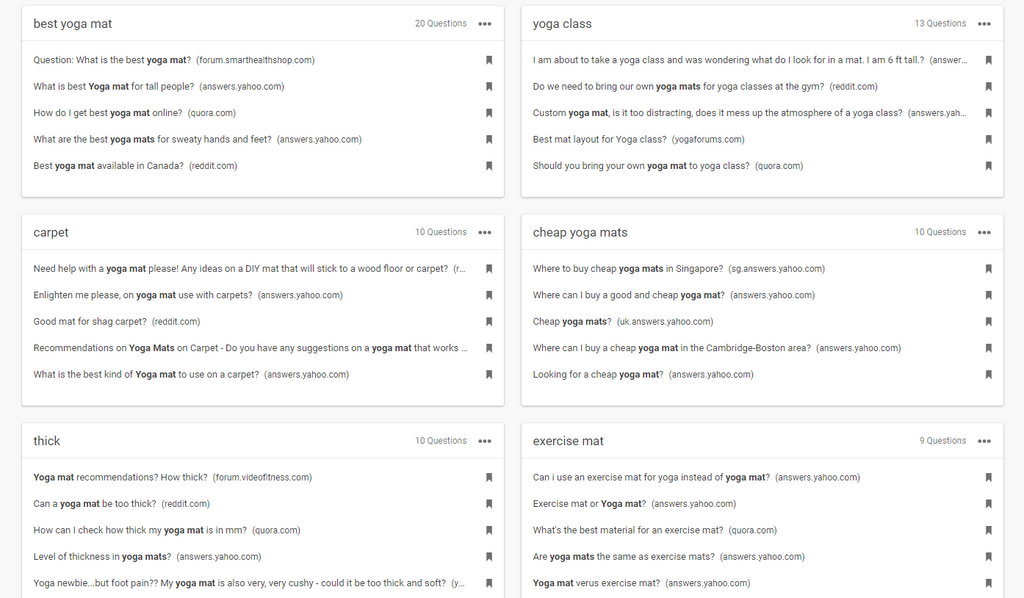
Task: Open 'Where to buy cheap yoga mats in Singapore?'
Action: tap(627, 269)
